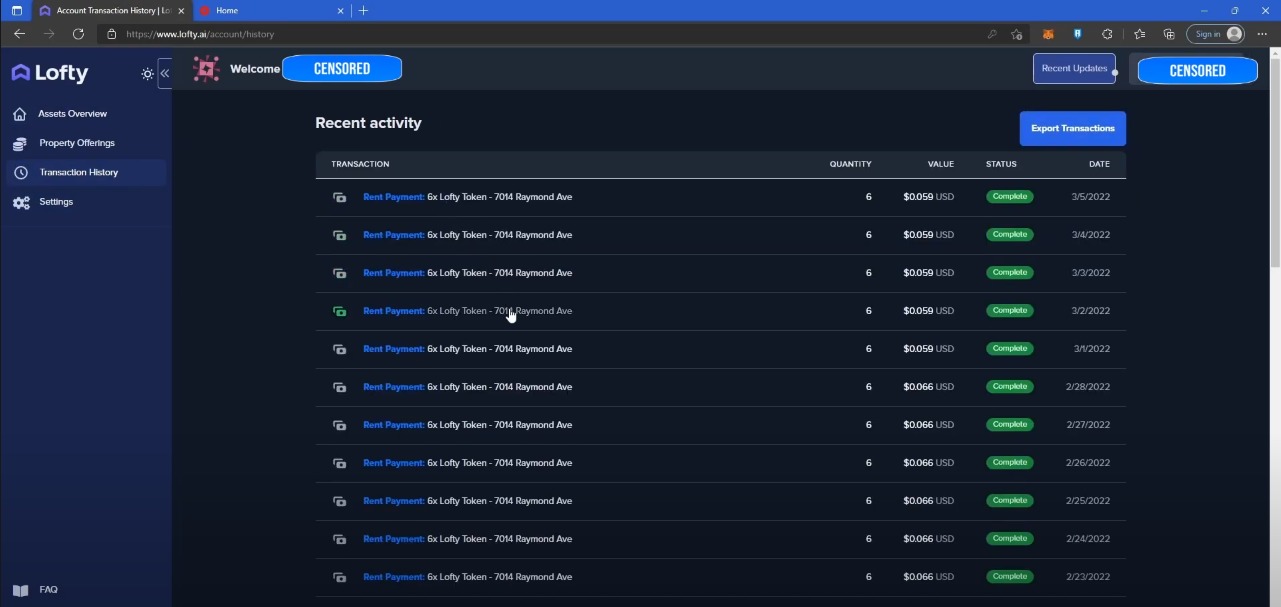Screen dimensions: 1281x607
Task: Open Rent Payment link dated 3/3/2022
Action: (394, 273)
